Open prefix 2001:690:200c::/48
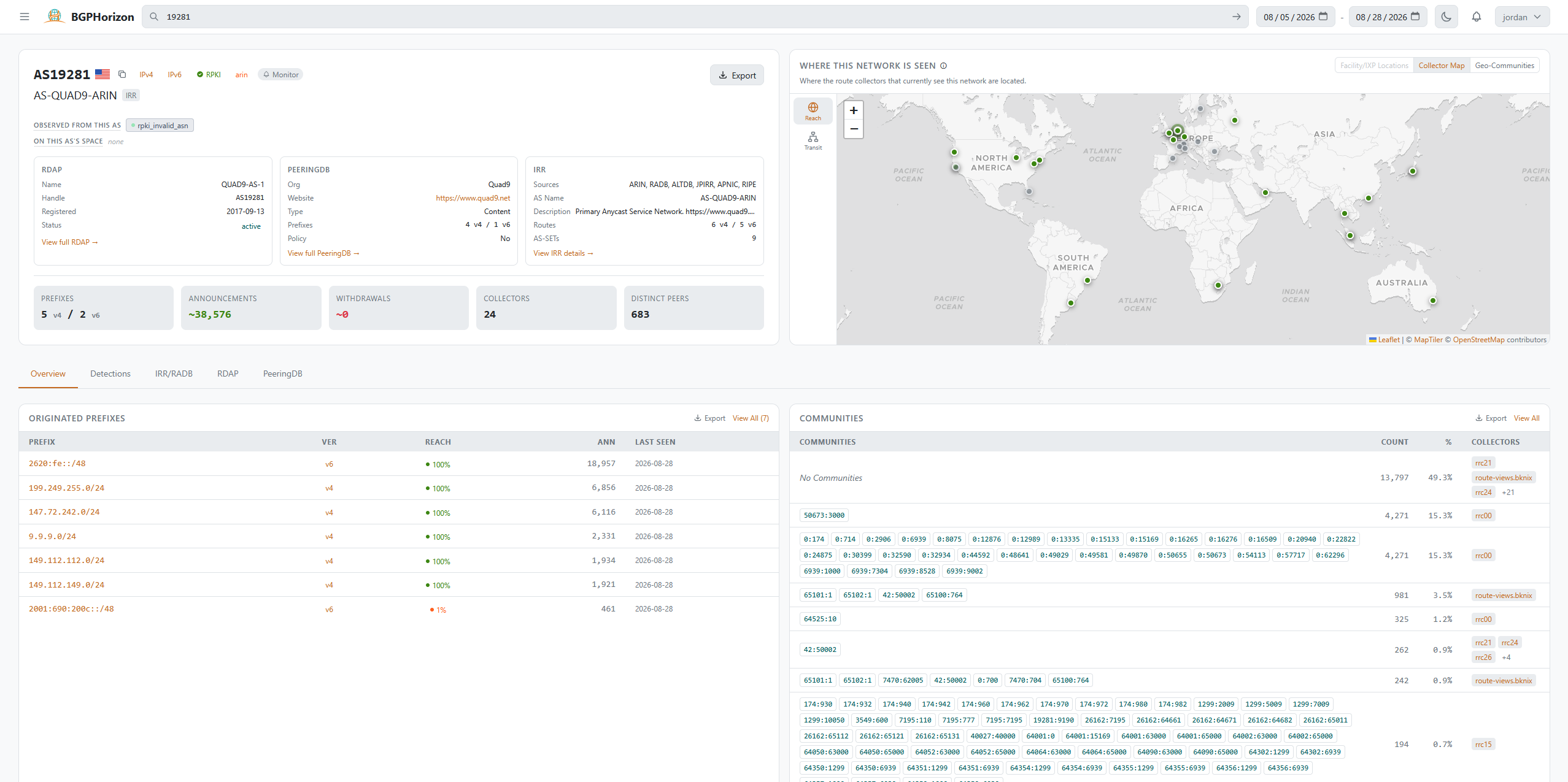 [x=71, y=609]
